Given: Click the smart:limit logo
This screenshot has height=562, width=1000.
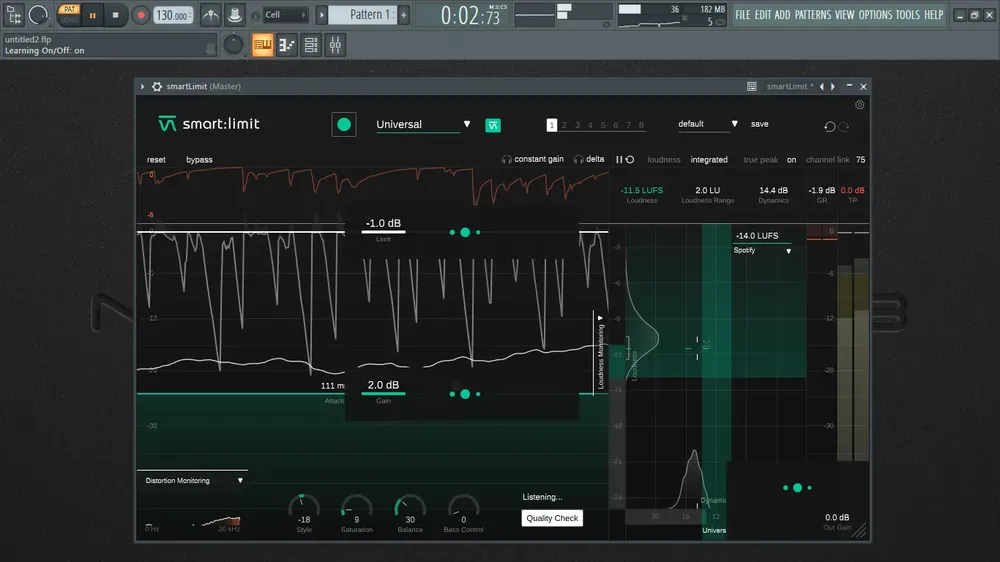Looking at the screenshot, I should pyautogui.click(x=209, y=124).
